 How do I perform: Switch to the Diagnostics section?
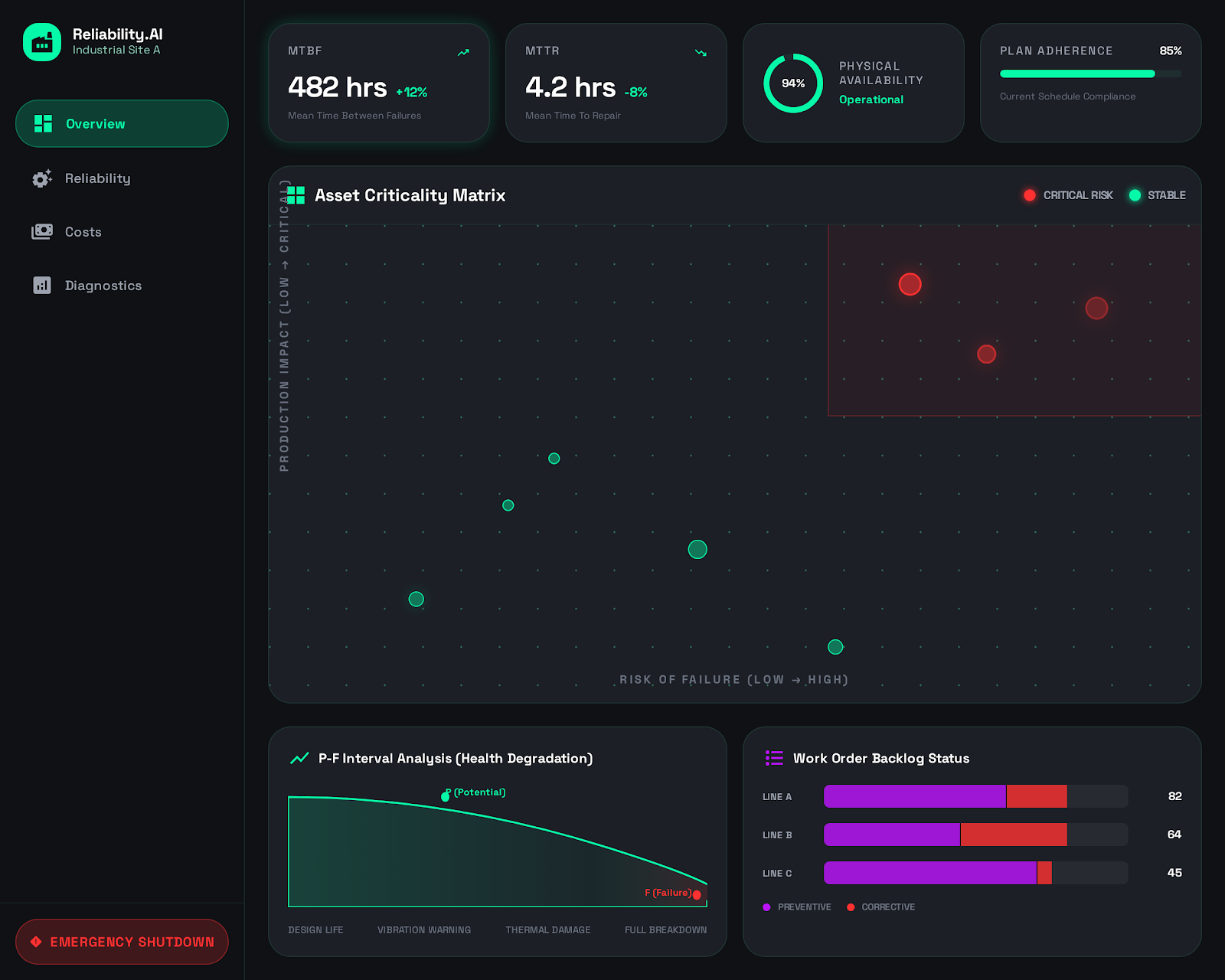coord(122,286)
